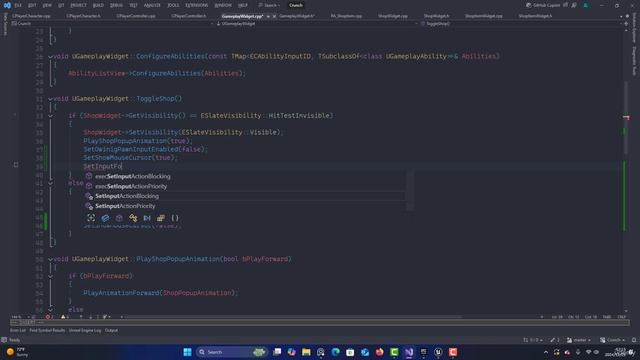Collapse the if bPlayForward block
Image resolution: width=640 pixels, height=360 pixels.
(x=50, y=276)
